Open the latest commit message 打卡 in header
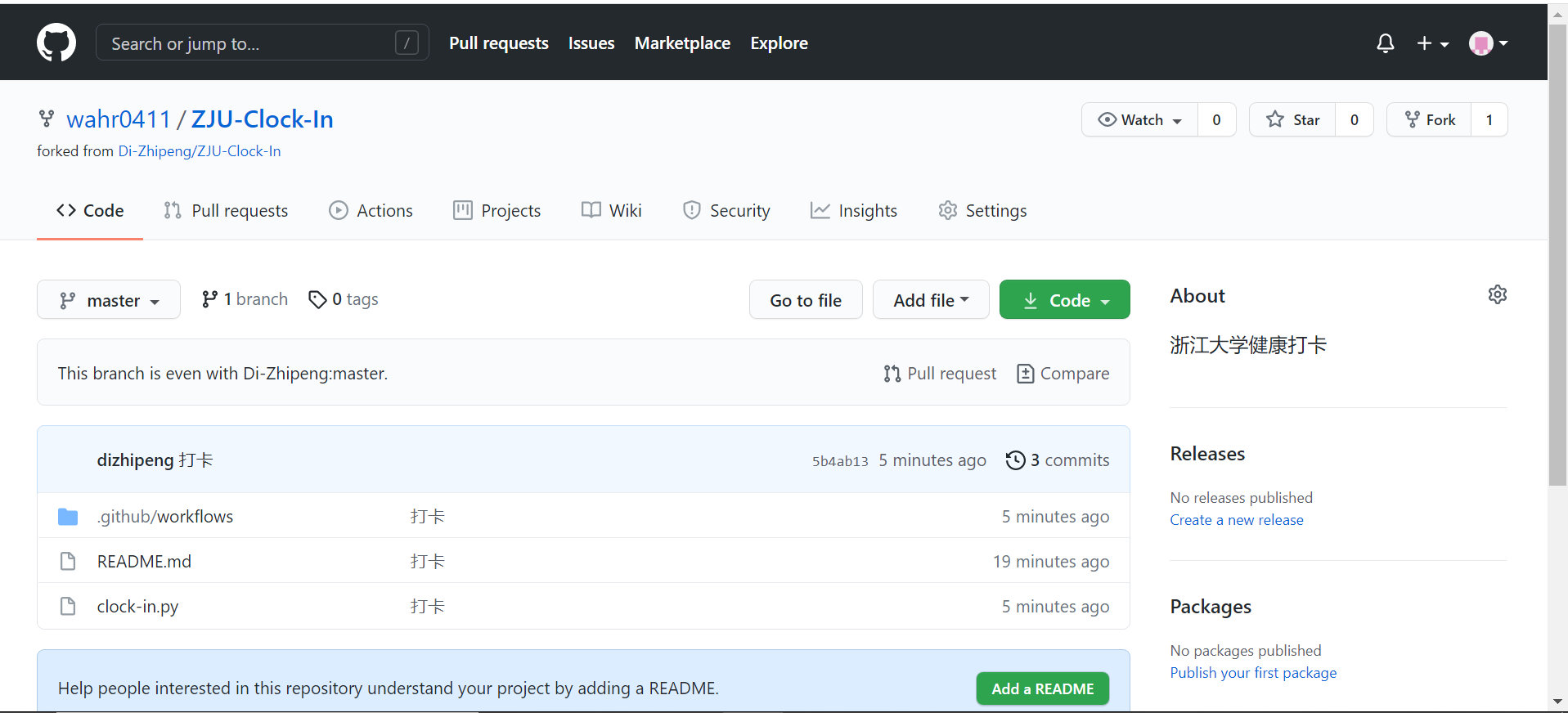The width and height of the screenshot is (1568, 713). click(x=196, y=460)
